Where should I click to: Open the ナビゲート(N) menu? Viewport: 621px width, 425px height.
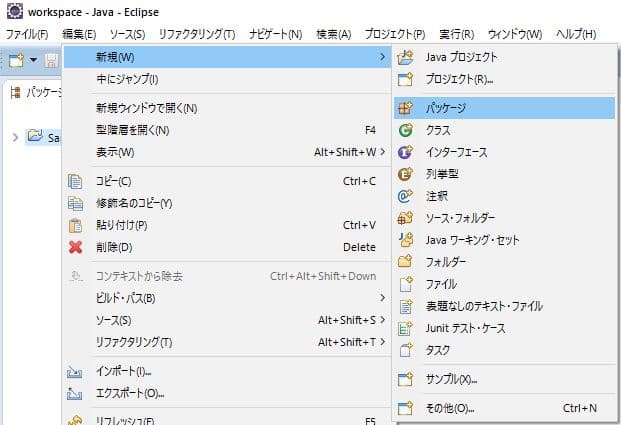[x=276, y=34]
